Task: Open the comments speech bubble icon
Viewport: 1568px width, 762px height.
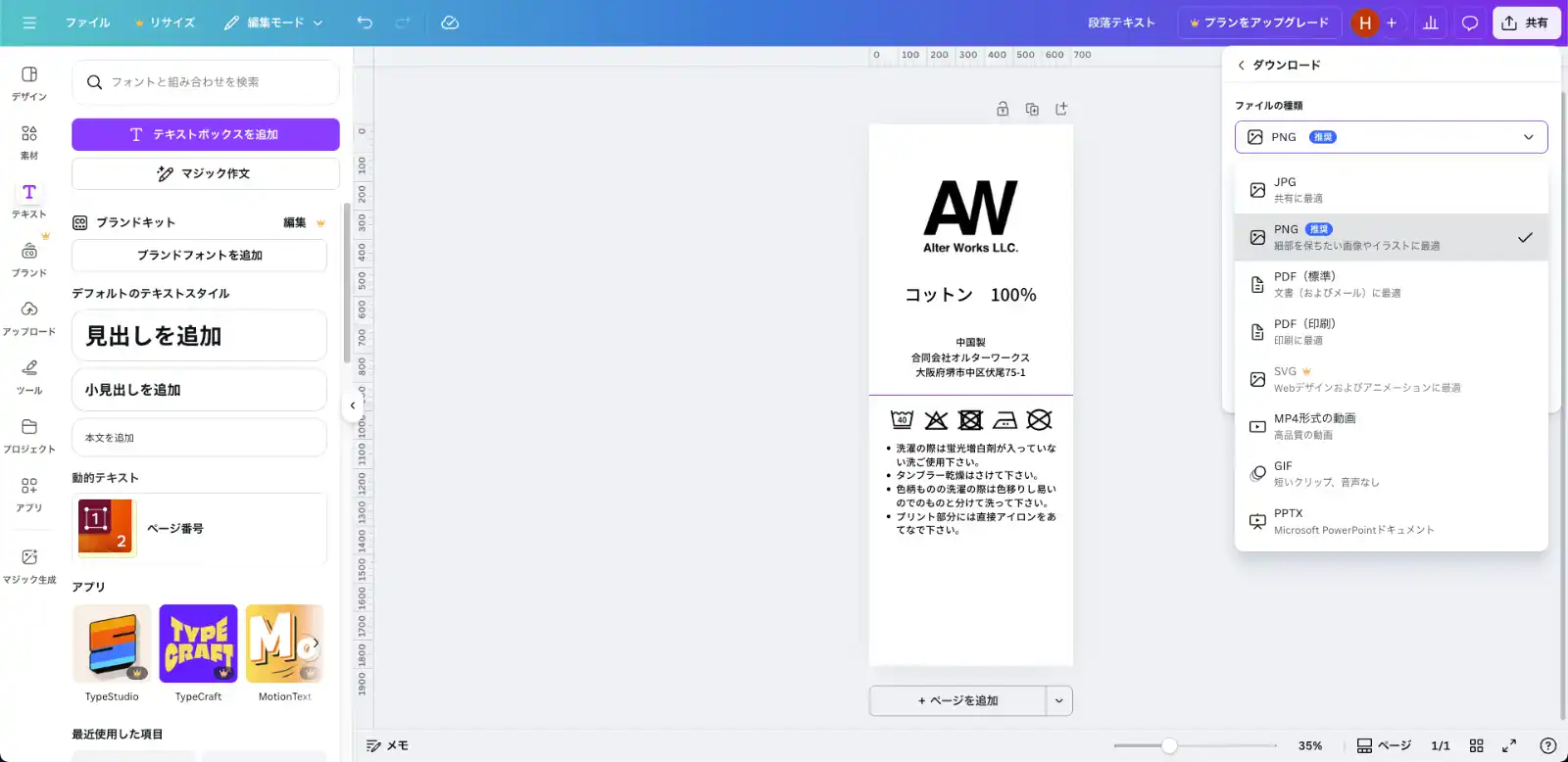Action: [1470, 23]
